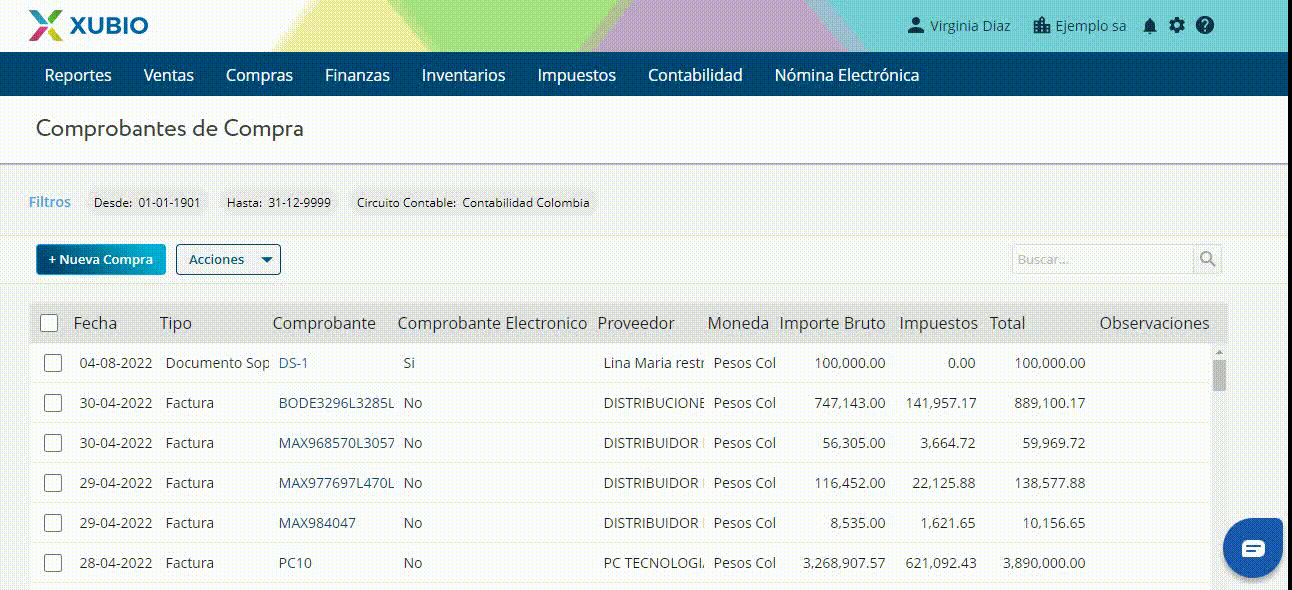Viewport: 1292px width, 590px height.
Task: Sort by the Observaciones column header
Action: (1154, 323)
